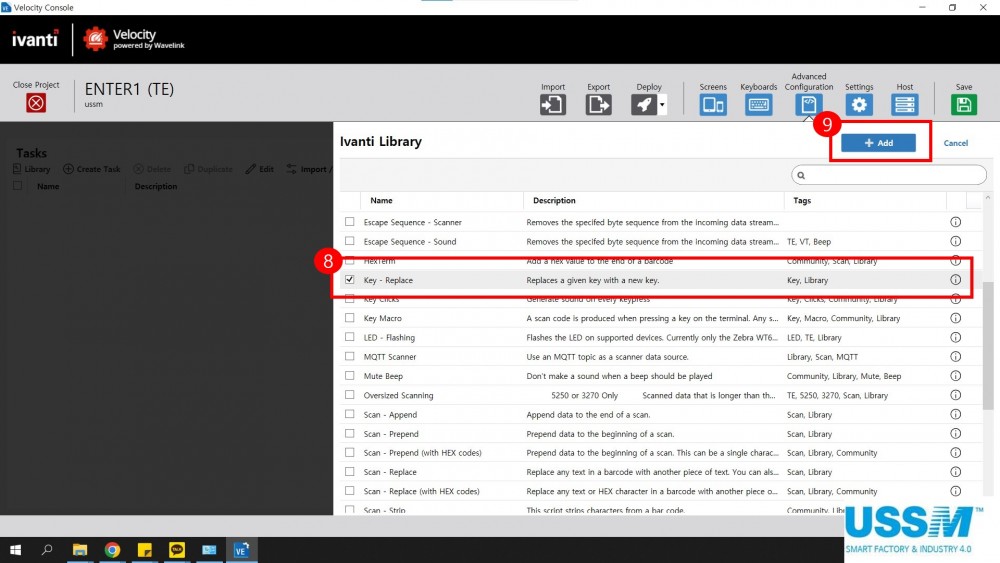
Task: Open the Host server icon
Action: point(904,105)
